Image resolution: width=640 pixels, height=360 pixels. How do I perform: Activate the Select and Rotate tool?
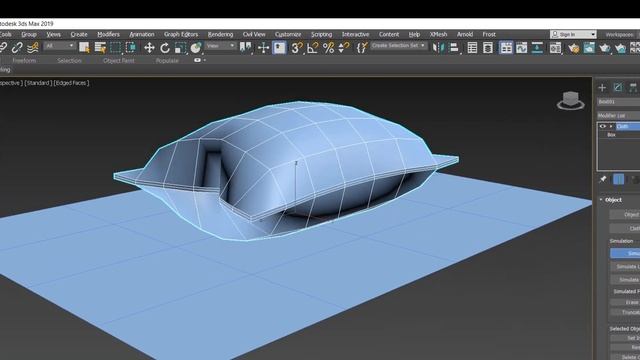point(164,48)
